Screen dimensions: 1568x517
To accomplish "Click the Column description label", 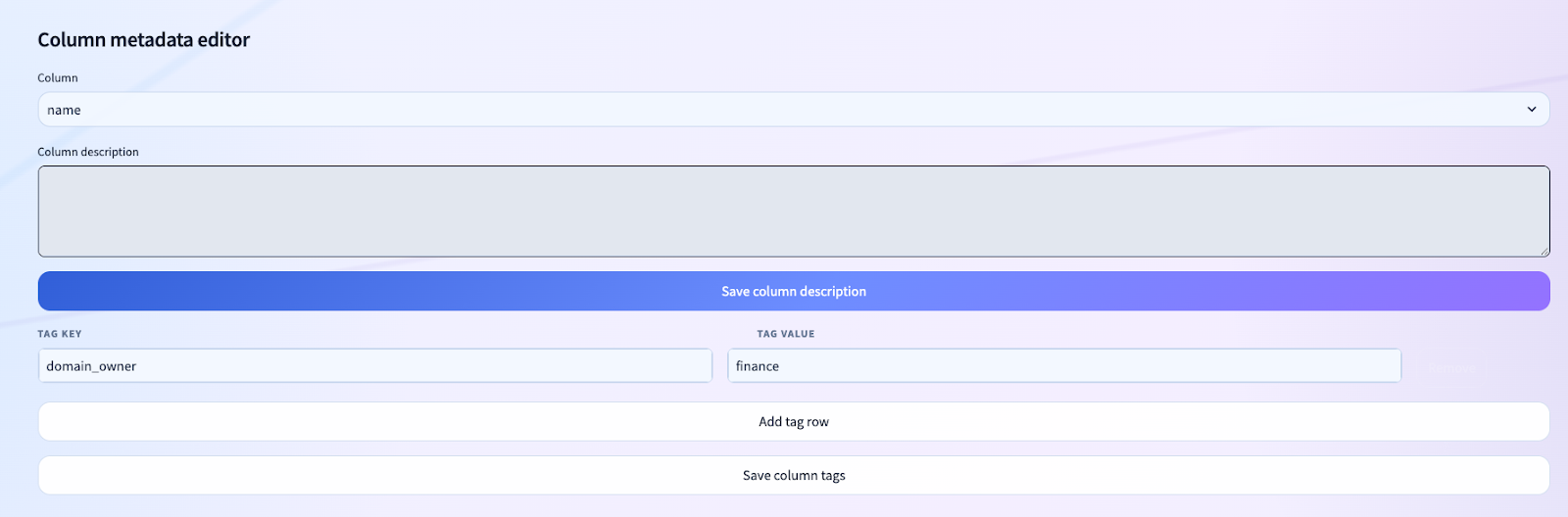I will 88,152.
